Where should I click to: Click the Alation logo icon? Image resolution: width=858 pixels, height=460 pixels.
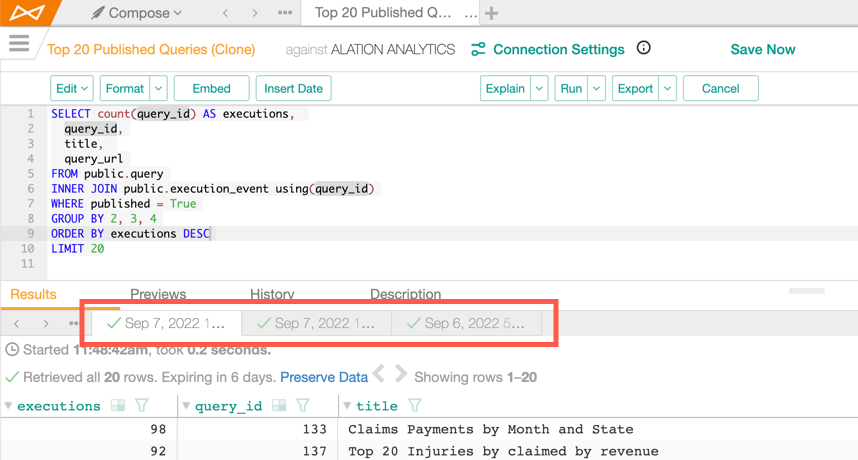point(26,12)
